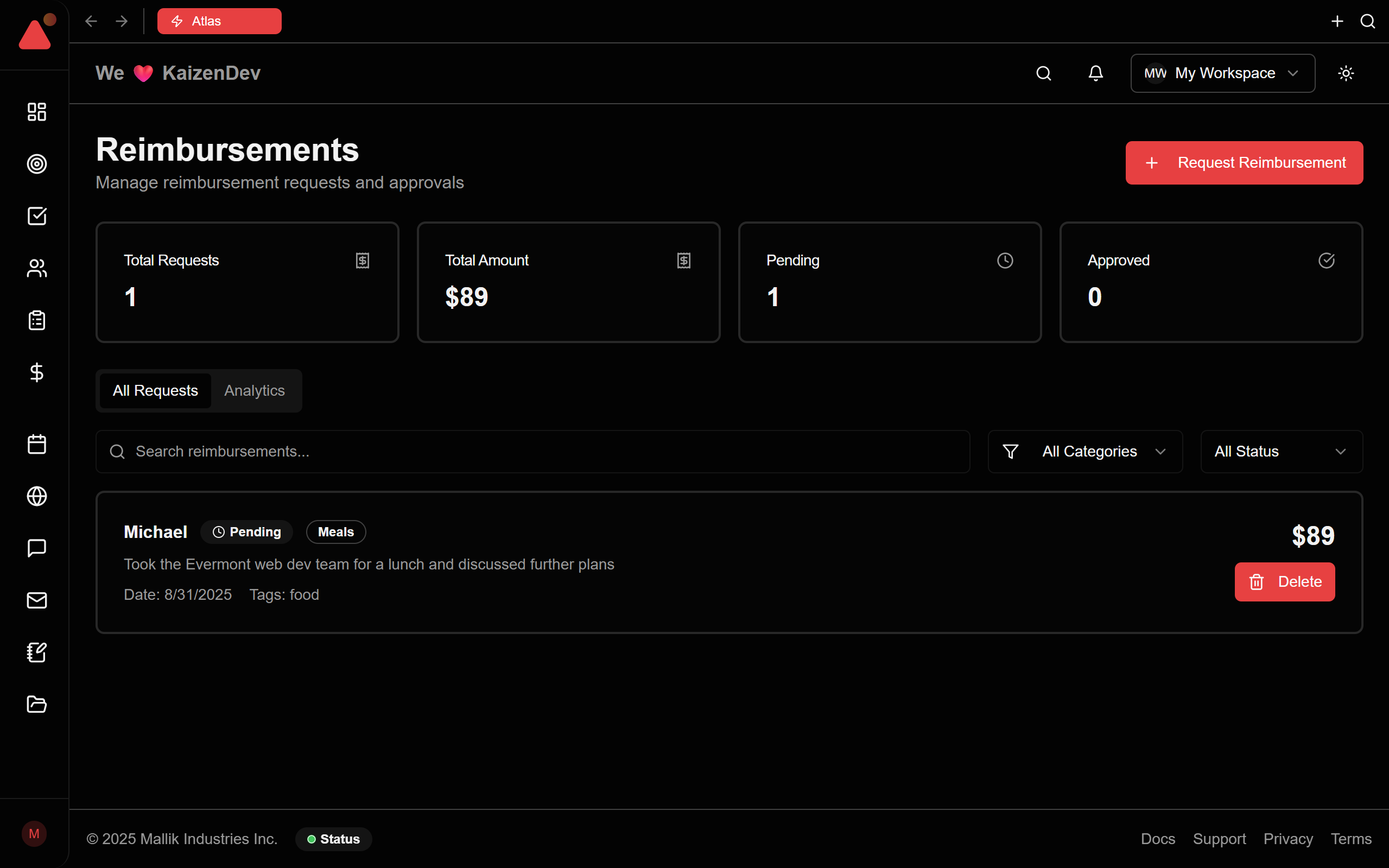Open the checkbox tasks icon in sidebar
Image resolution: width=1389 pixels, height=868 pixels.
[37, 217]
